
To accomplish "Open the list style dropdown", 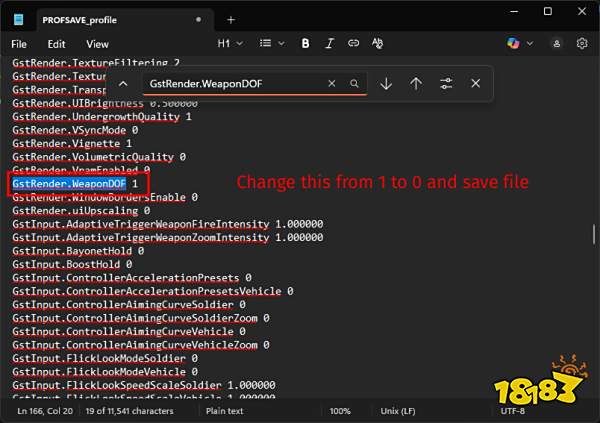I will pos(268,44).
